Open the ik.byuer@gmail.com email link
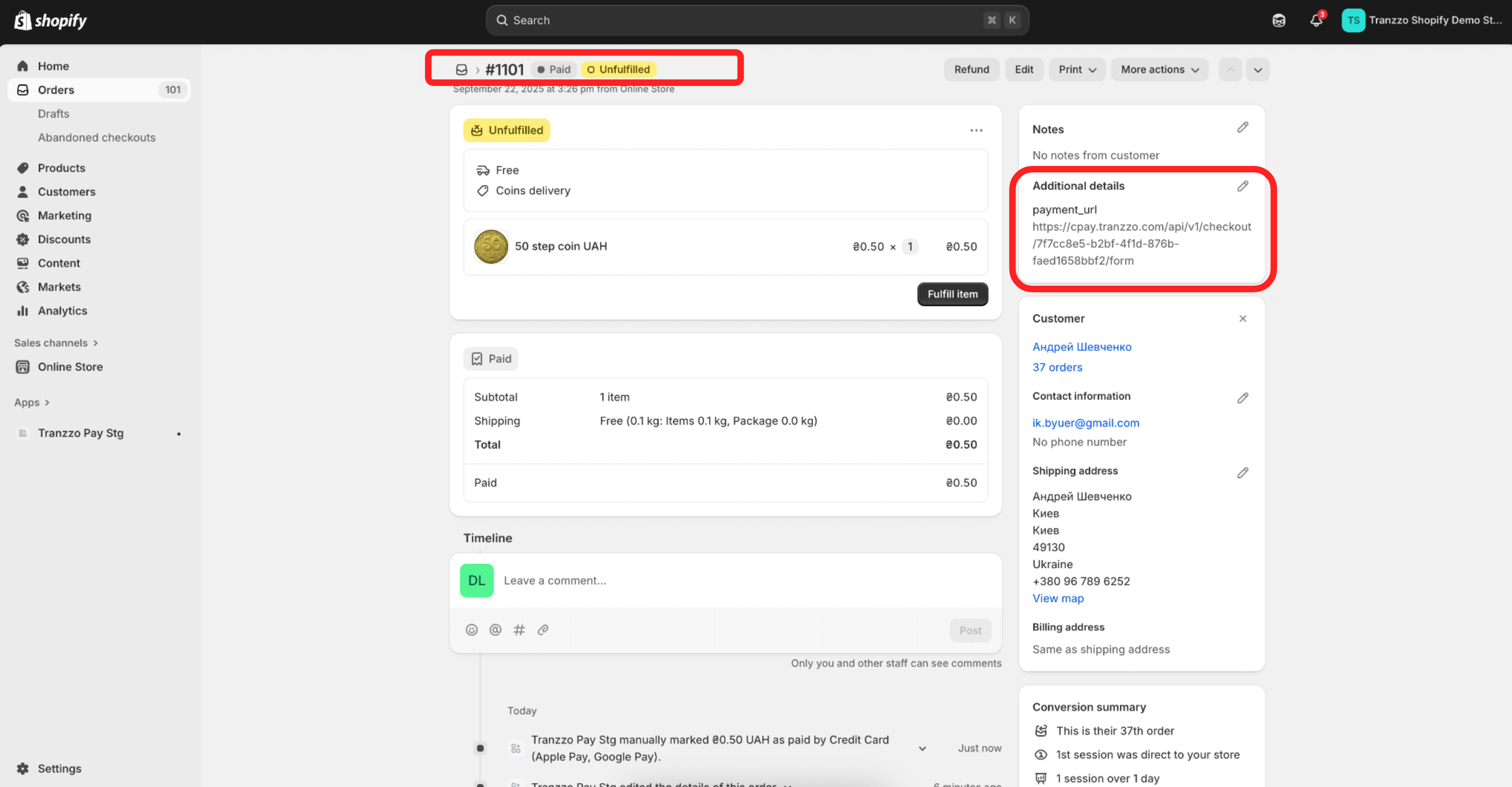Viewport: 1512px width, 787px height. 1085,423
